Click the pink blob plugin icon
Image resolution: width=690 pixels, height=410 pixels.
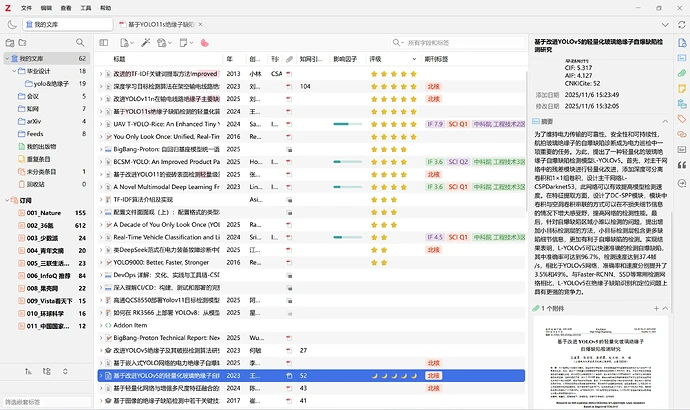tap(205, 43)
